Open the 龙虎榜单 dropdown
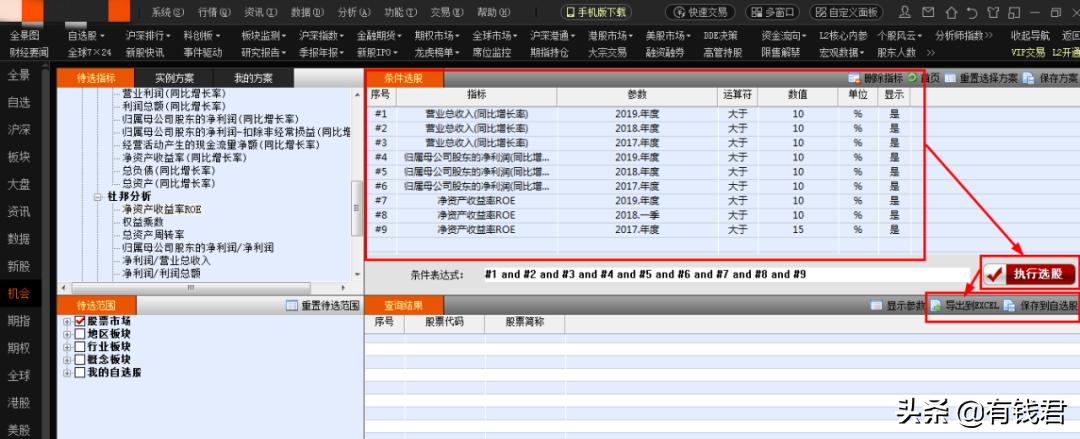 click(x=437, y=52)
